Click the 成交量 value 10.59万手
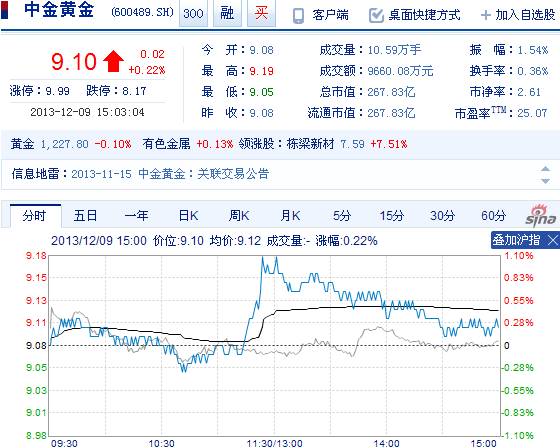Viewport: 560px width, 448px height. [x=394, y=50]
